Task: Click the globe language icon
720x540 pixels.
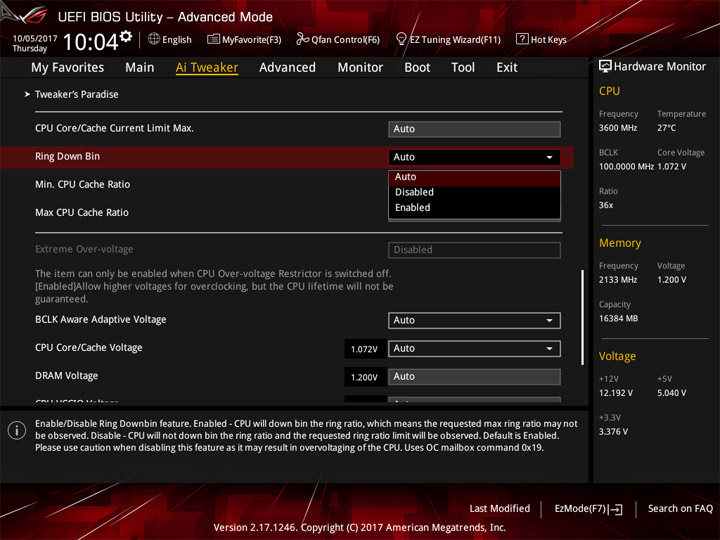Action: pos(154,39)
